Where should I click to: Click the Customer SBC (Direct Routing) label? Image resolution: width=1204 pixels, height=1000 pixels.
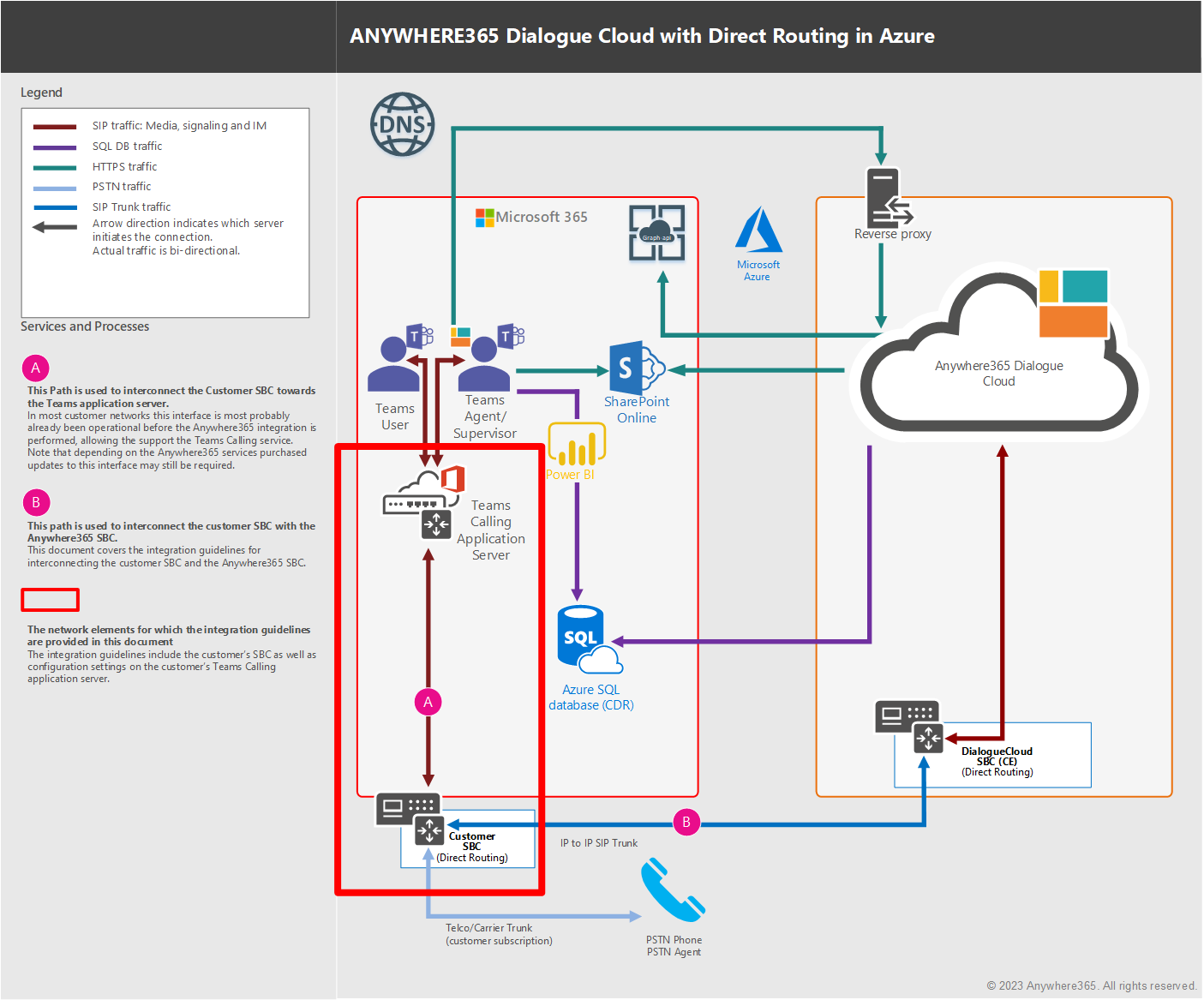(472, 847)
